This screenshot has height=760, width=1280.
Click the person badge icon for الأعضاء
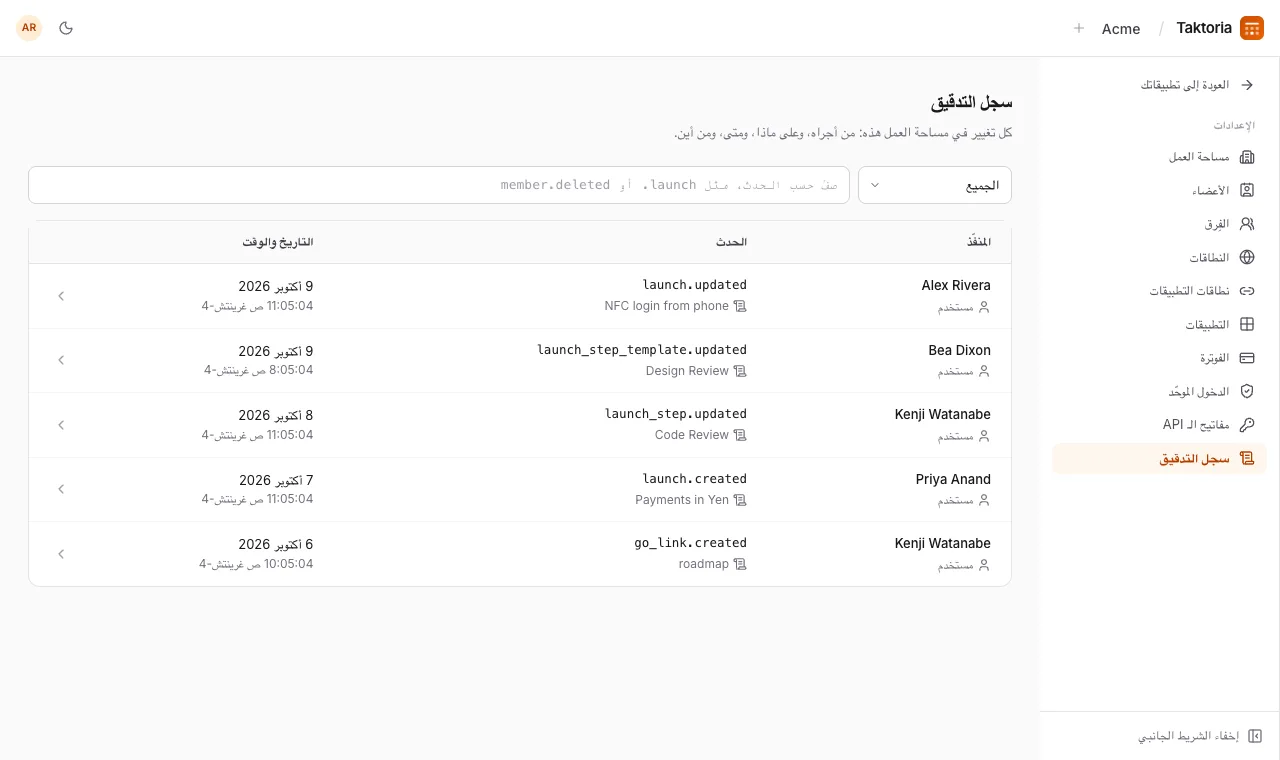[1247, 190]
